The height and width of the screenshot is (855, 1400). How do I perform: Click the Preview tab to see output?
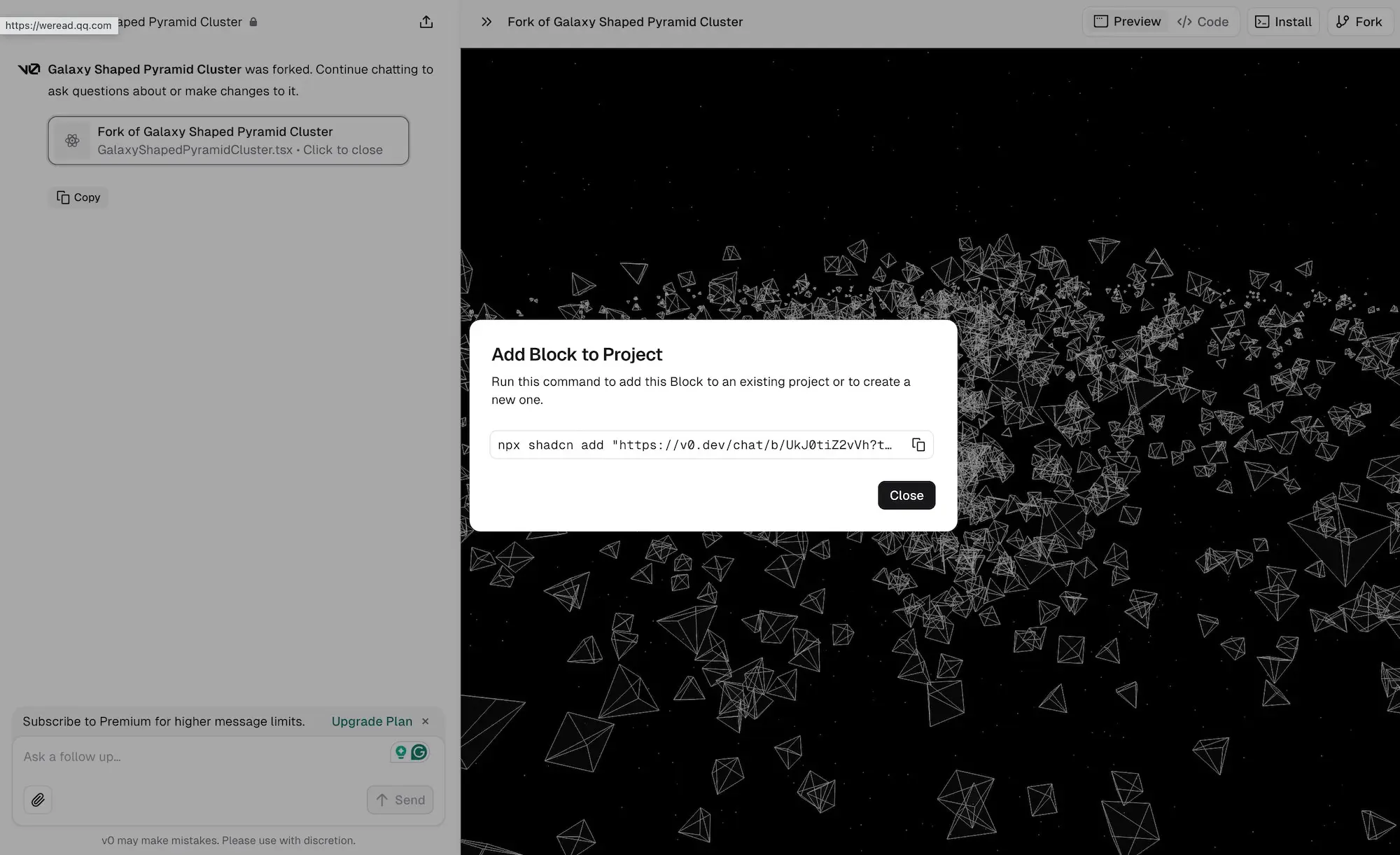click(x=1127, y=21)
